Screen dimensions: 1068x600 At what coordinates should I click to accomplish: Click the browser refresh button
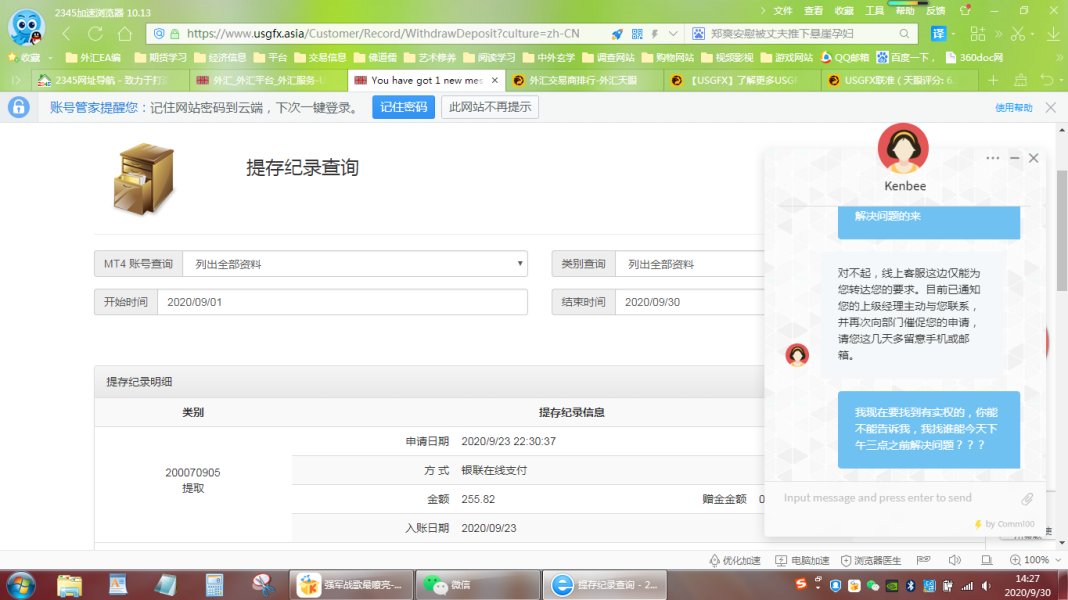pyautogui.click(x=124, y=34)
